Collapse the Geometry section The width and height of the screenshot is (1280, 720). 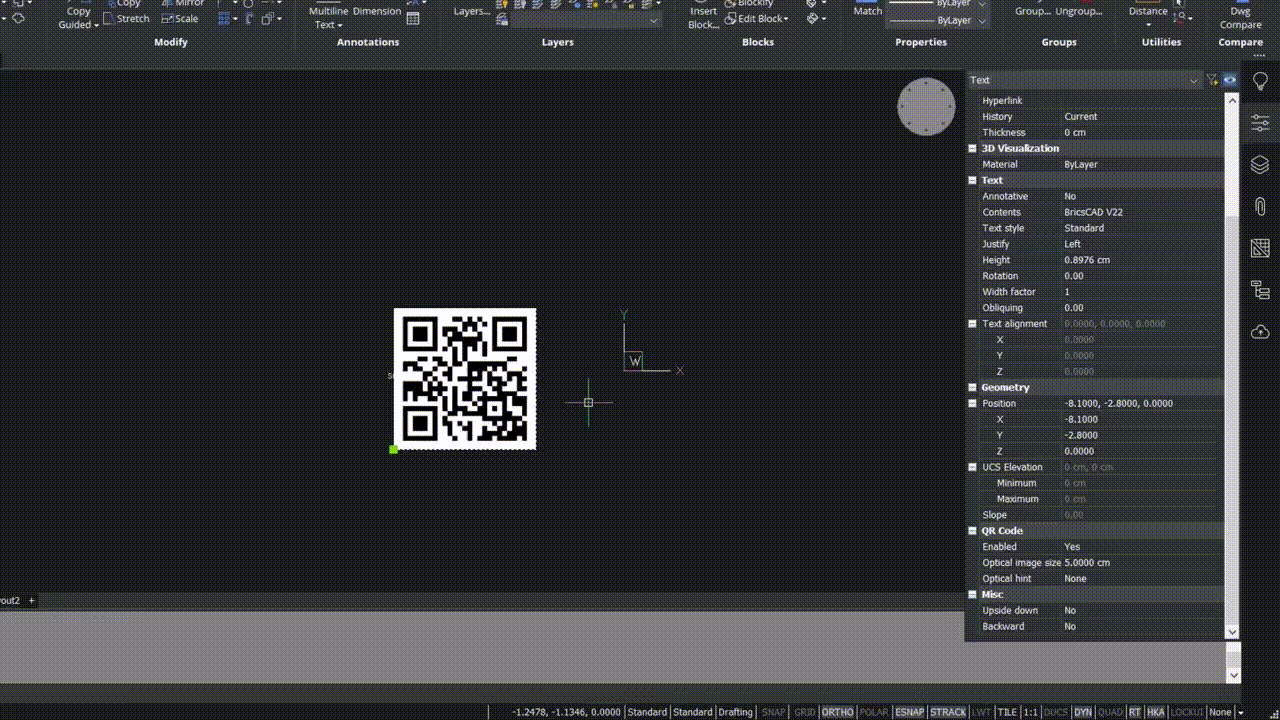pyautogui.click(x=972, y=387)
